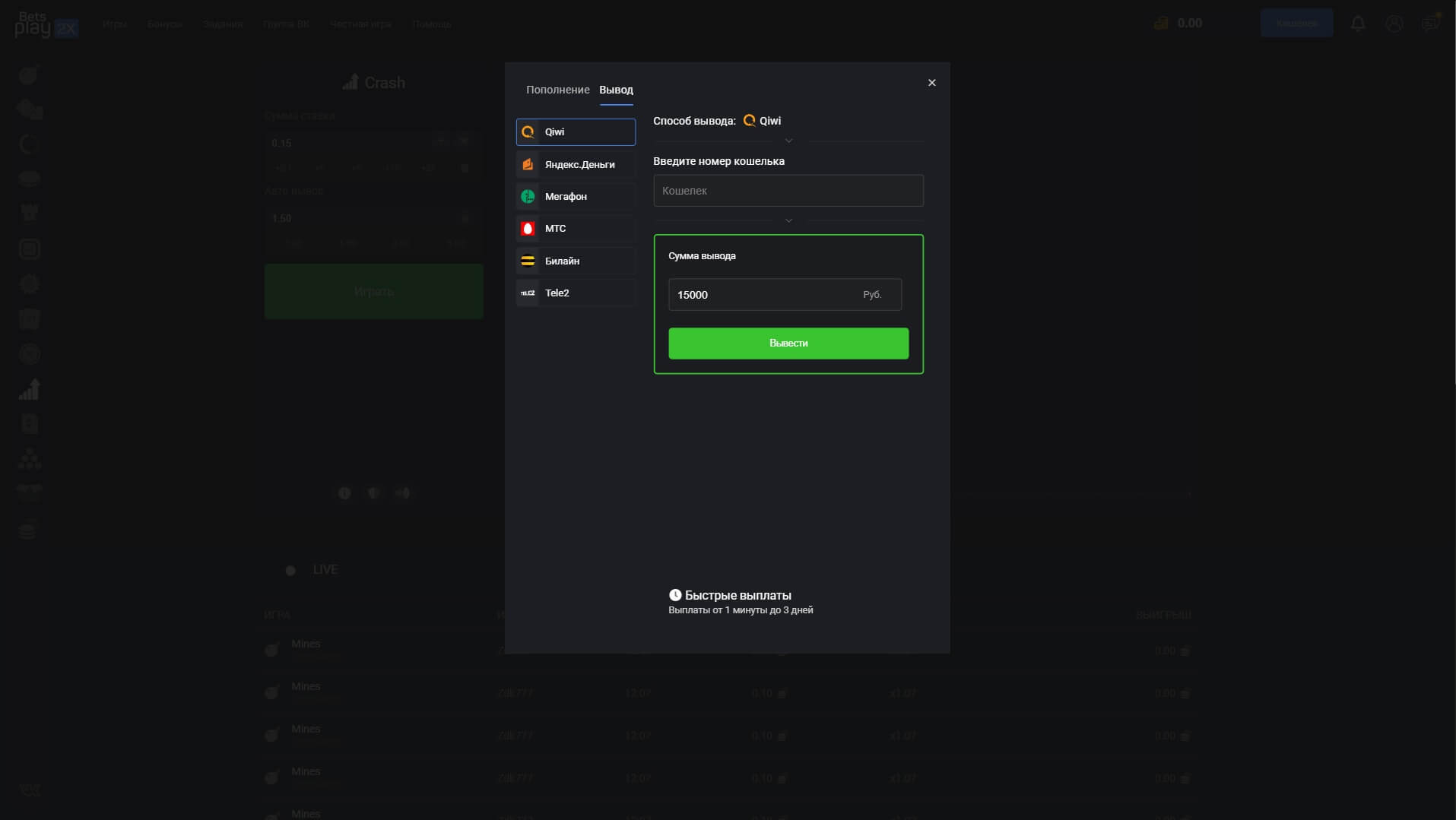1456x820 pixels.
Task: Open the ball pyramid icon in sidebar
Action: pyautogui.click(x=29, y=458)
